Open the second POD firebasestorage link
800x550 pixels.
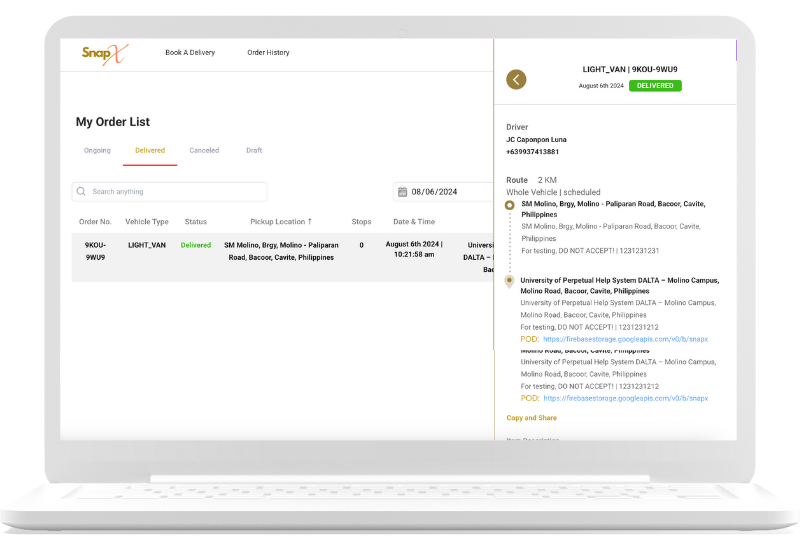tap(626, 398)
